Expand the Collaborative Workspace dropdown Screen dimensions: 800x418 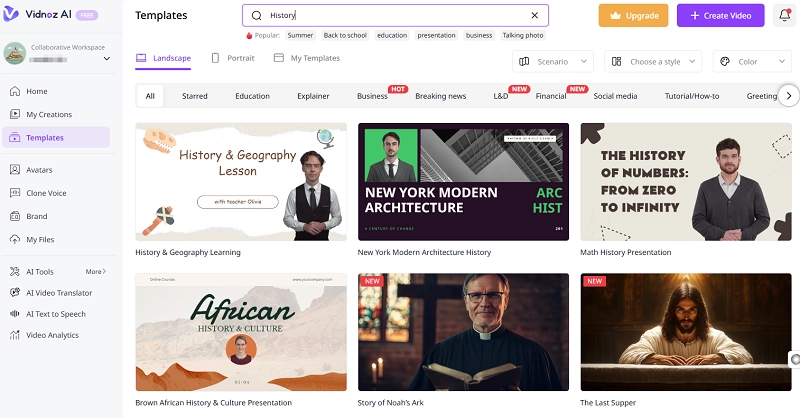pyautogui.click(x=107, y=59)
